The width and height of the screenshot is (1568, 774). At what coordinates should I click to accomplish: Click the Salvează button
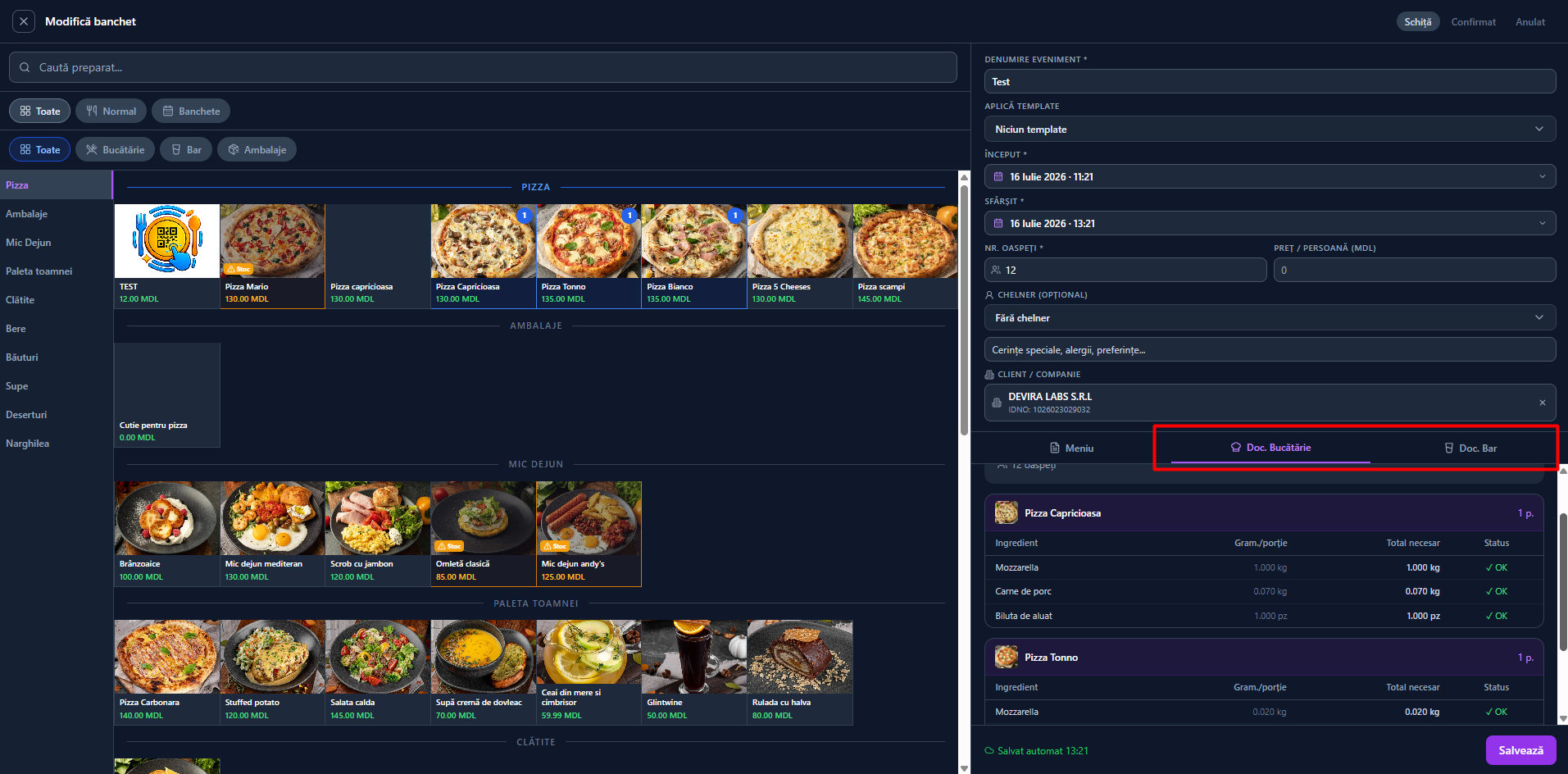pyautogui.click(x=1520, y=750)
